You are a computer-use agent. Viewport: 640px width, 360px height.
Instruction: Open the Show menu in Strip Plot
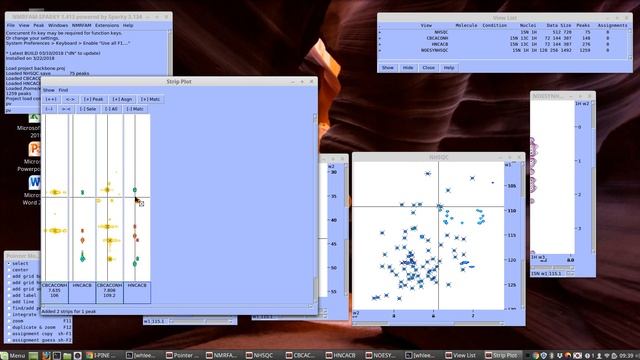(49, 90)
